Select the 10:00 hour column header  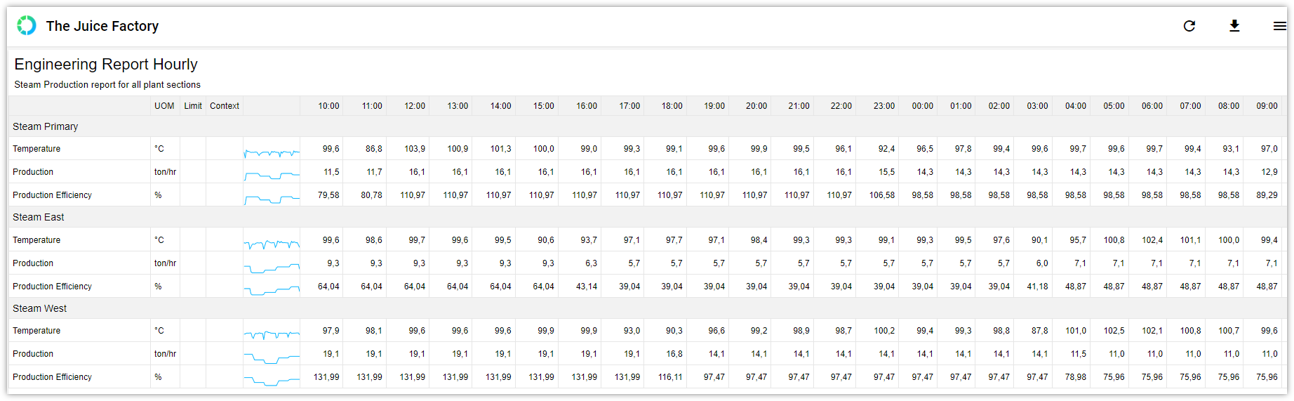[x=328, y=106]
